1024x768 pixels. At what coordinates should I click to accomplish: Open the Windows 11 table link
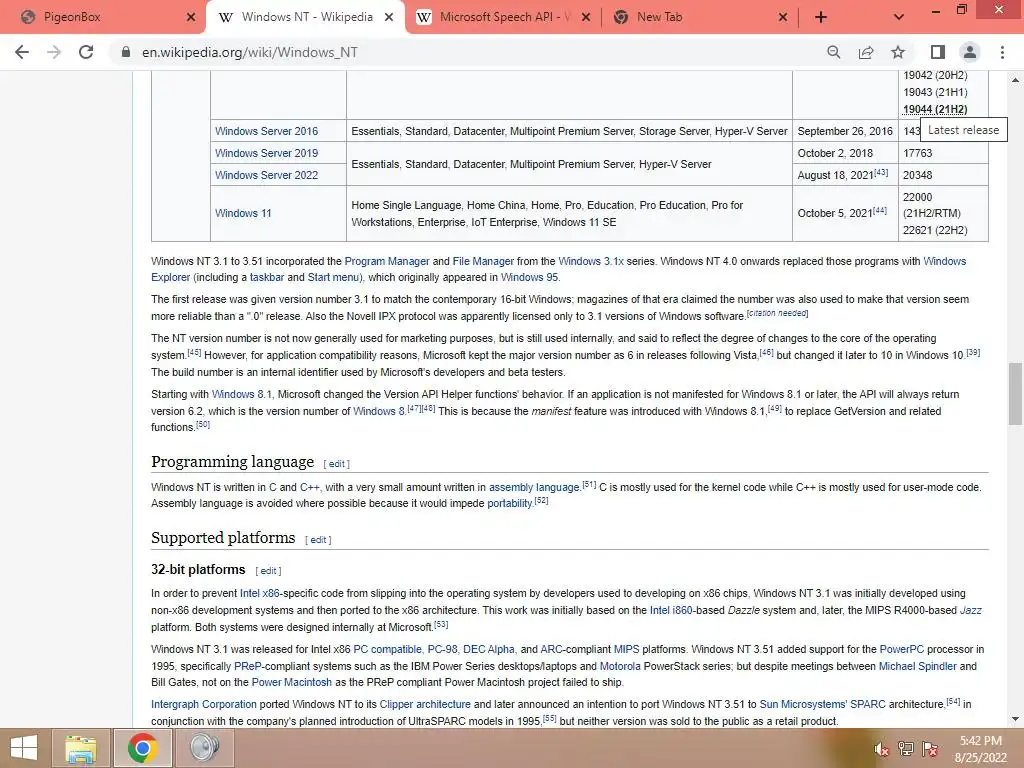click(x=243, y=214)
